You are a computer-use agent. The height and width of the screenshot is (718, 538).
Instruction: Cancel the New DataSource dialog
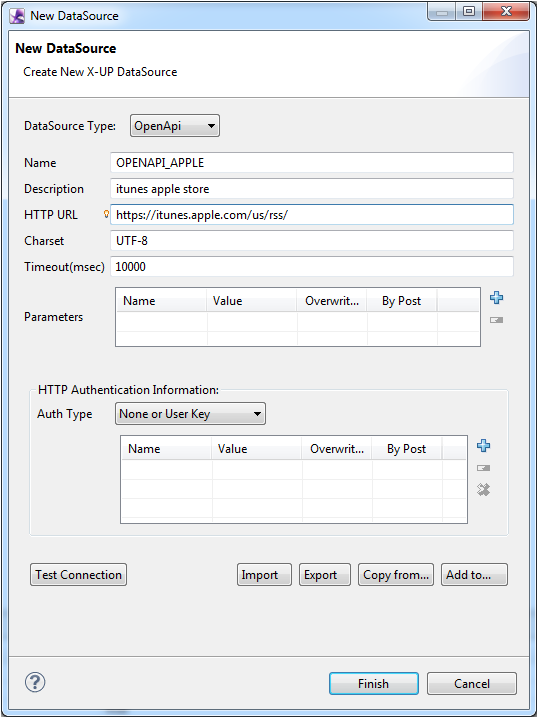[472, 684]
